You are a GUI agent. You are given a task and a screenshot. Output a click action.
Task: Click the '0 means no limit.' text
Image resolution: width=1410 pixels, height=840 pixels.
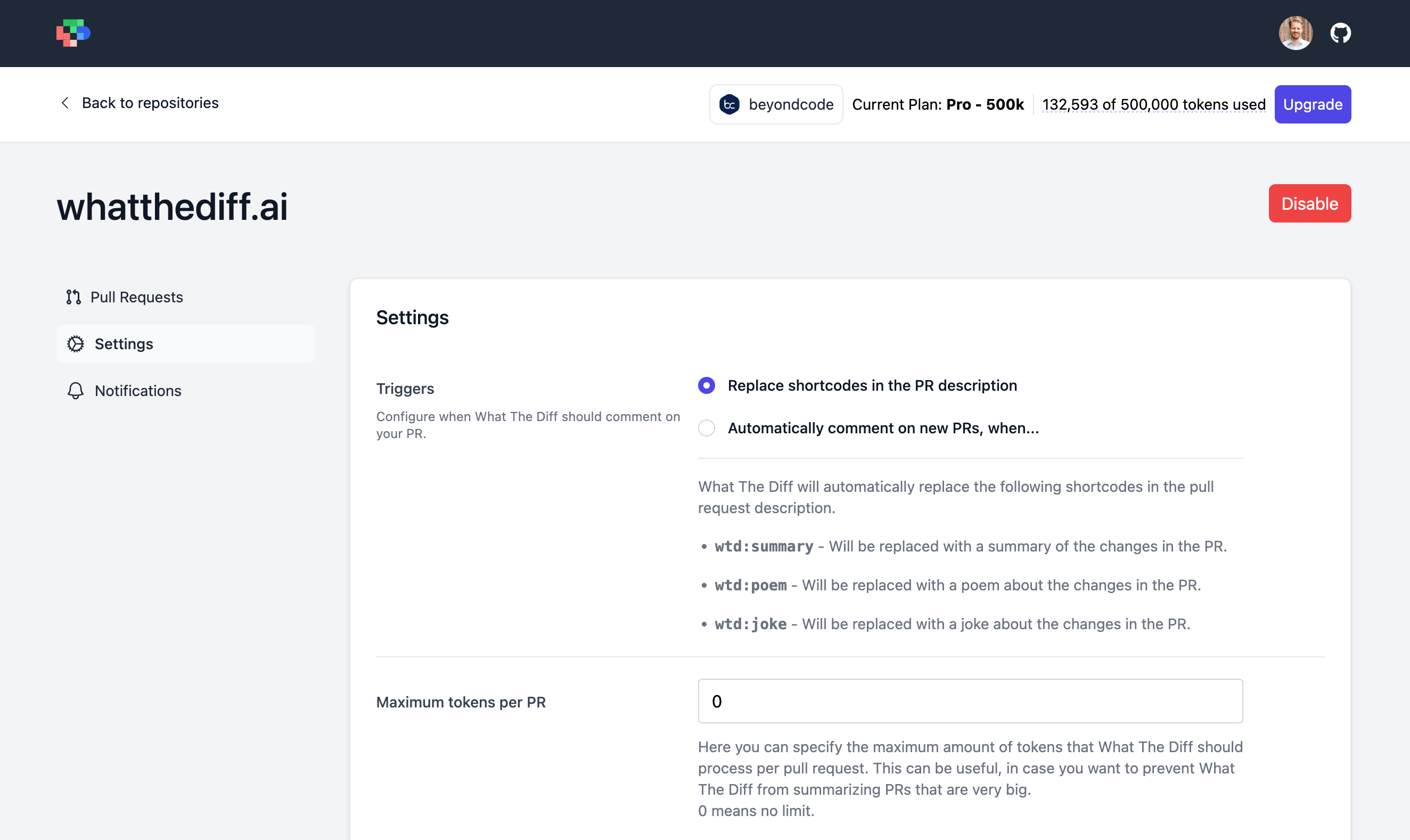tap(756, 811)
